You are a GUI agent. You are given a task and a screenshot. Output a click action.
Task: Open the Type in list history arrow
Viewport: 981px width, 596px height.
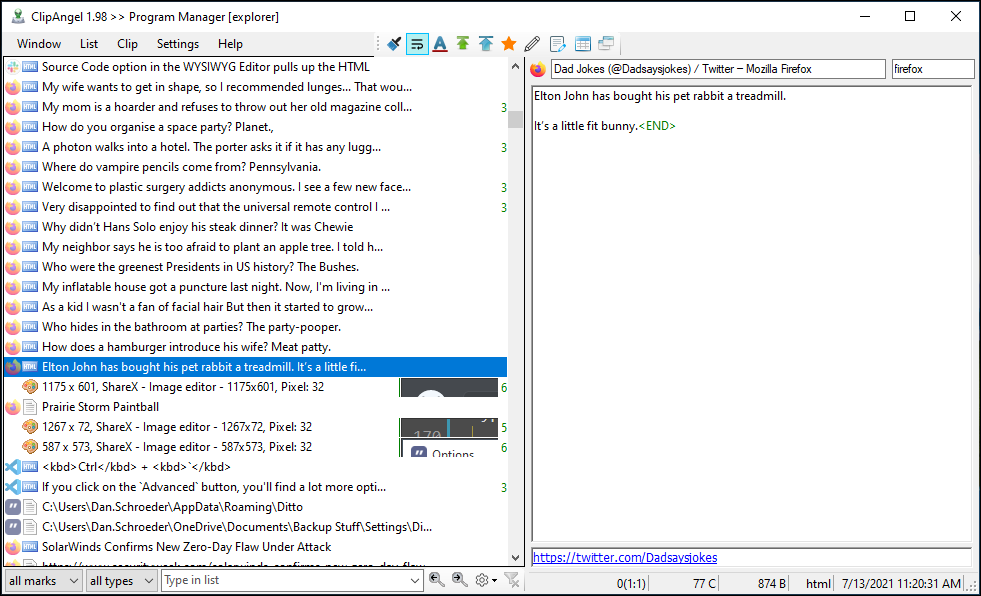point(414,580)
